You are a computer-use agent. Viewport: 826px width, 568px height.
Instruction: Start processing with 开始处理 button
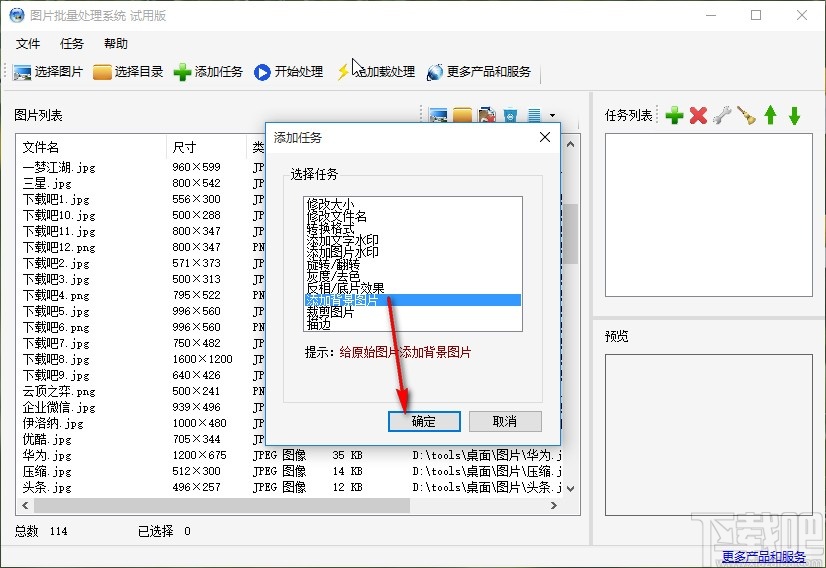(288, 72)
